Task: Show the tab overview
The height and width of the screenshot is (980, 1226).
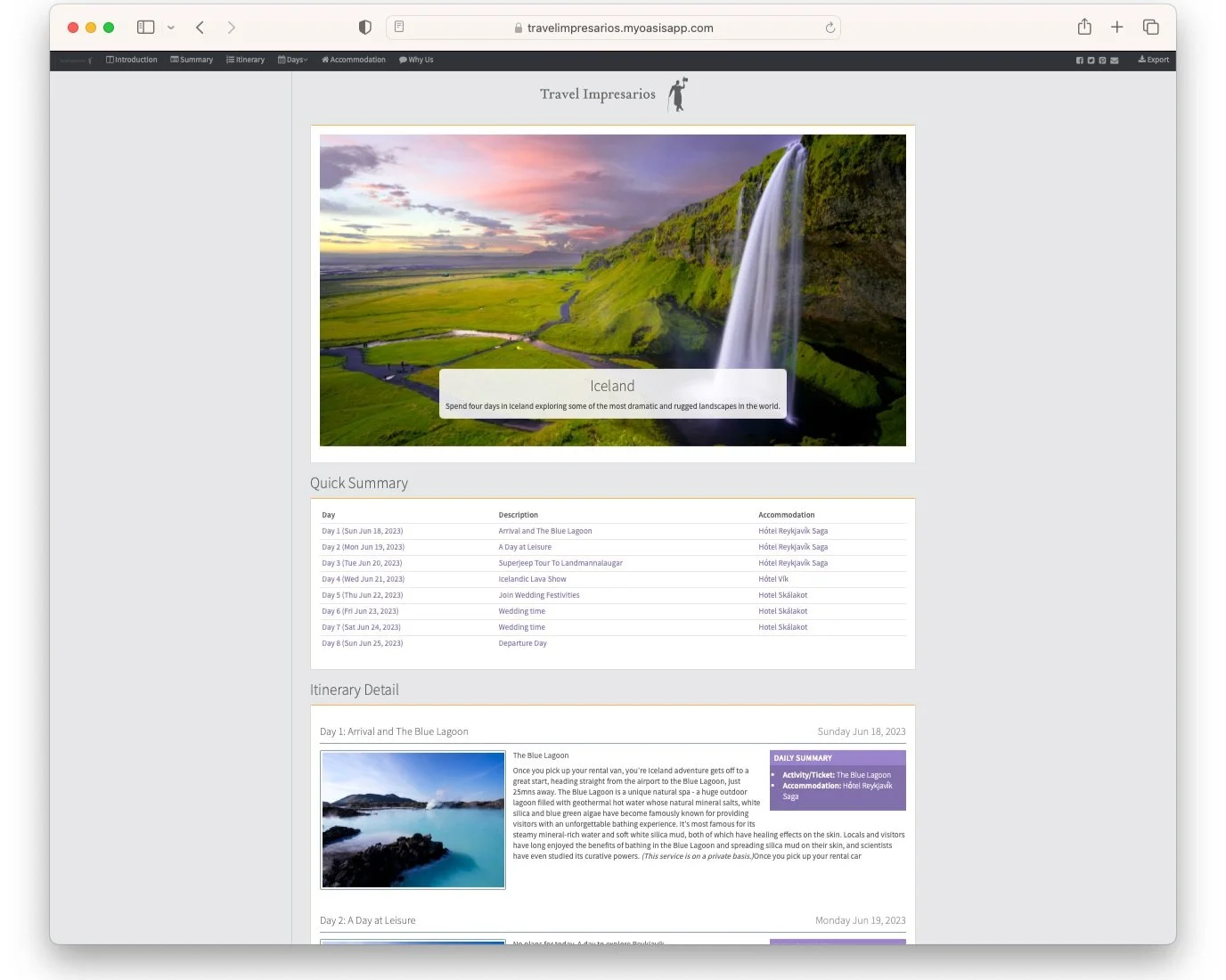Action: pos(1151,28)
